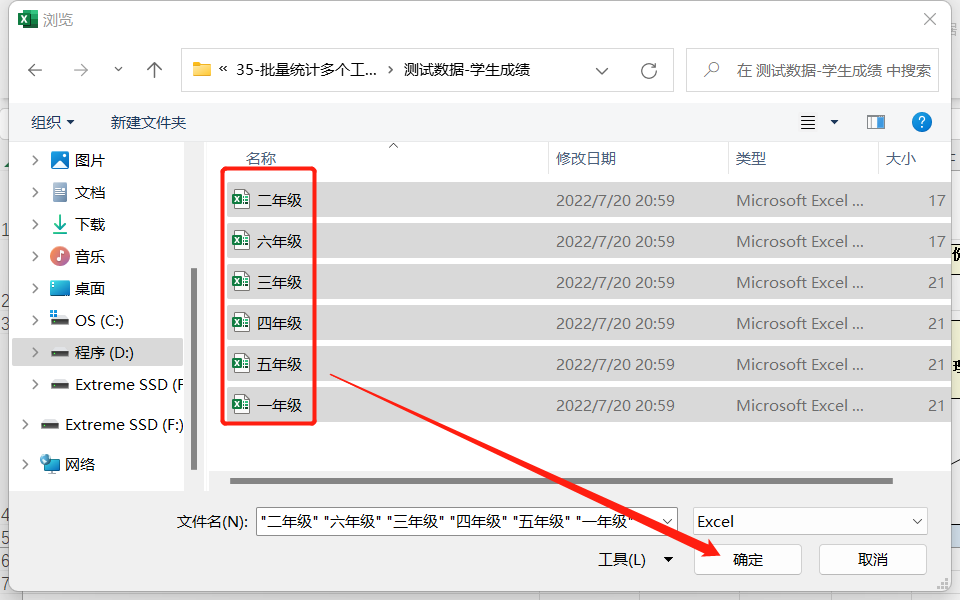
Task: Open the 组织 menu
Action: [x=53, y=122]
